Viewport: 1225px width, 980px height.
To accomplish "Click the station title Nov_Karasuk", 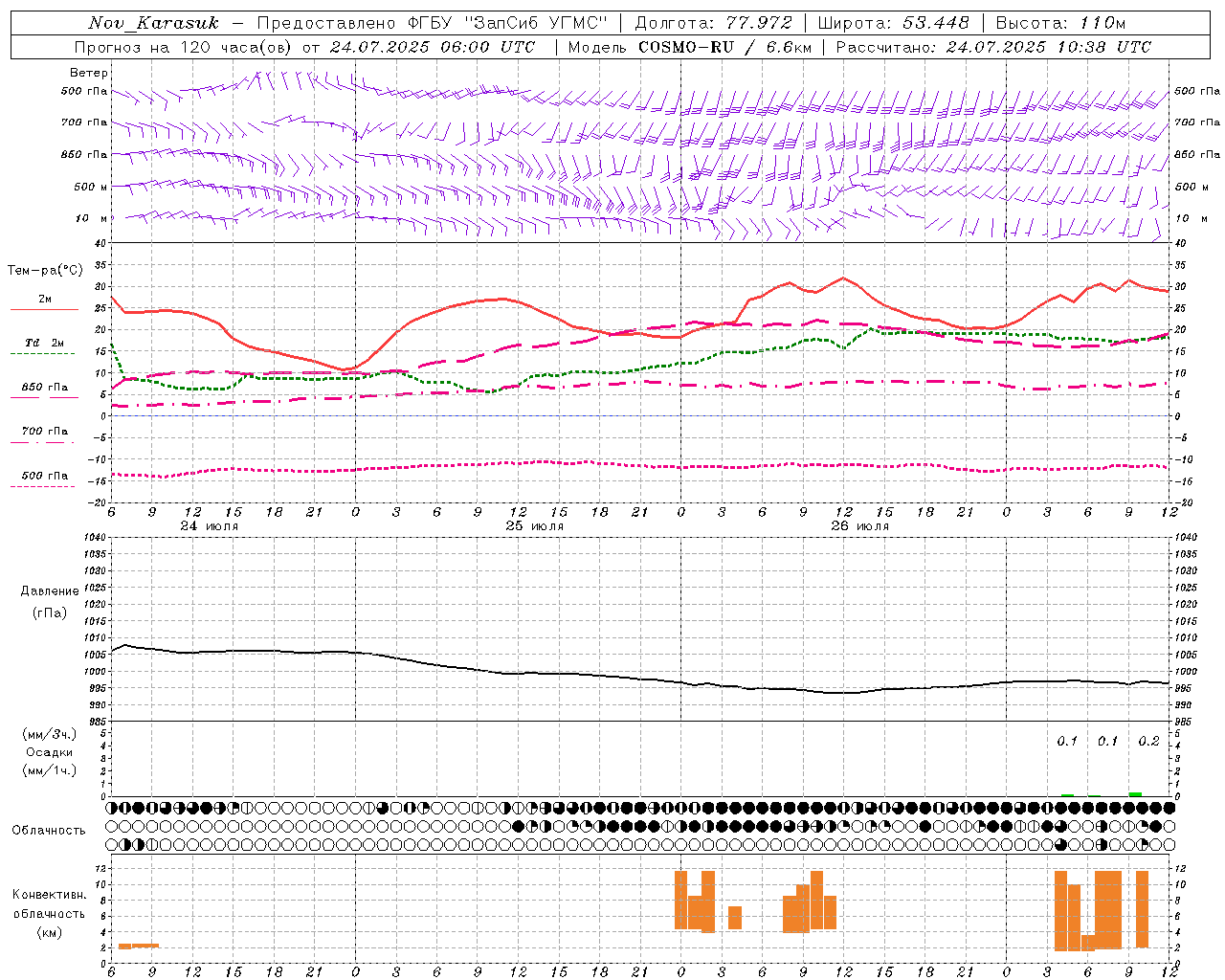I will tap(152, 23).
